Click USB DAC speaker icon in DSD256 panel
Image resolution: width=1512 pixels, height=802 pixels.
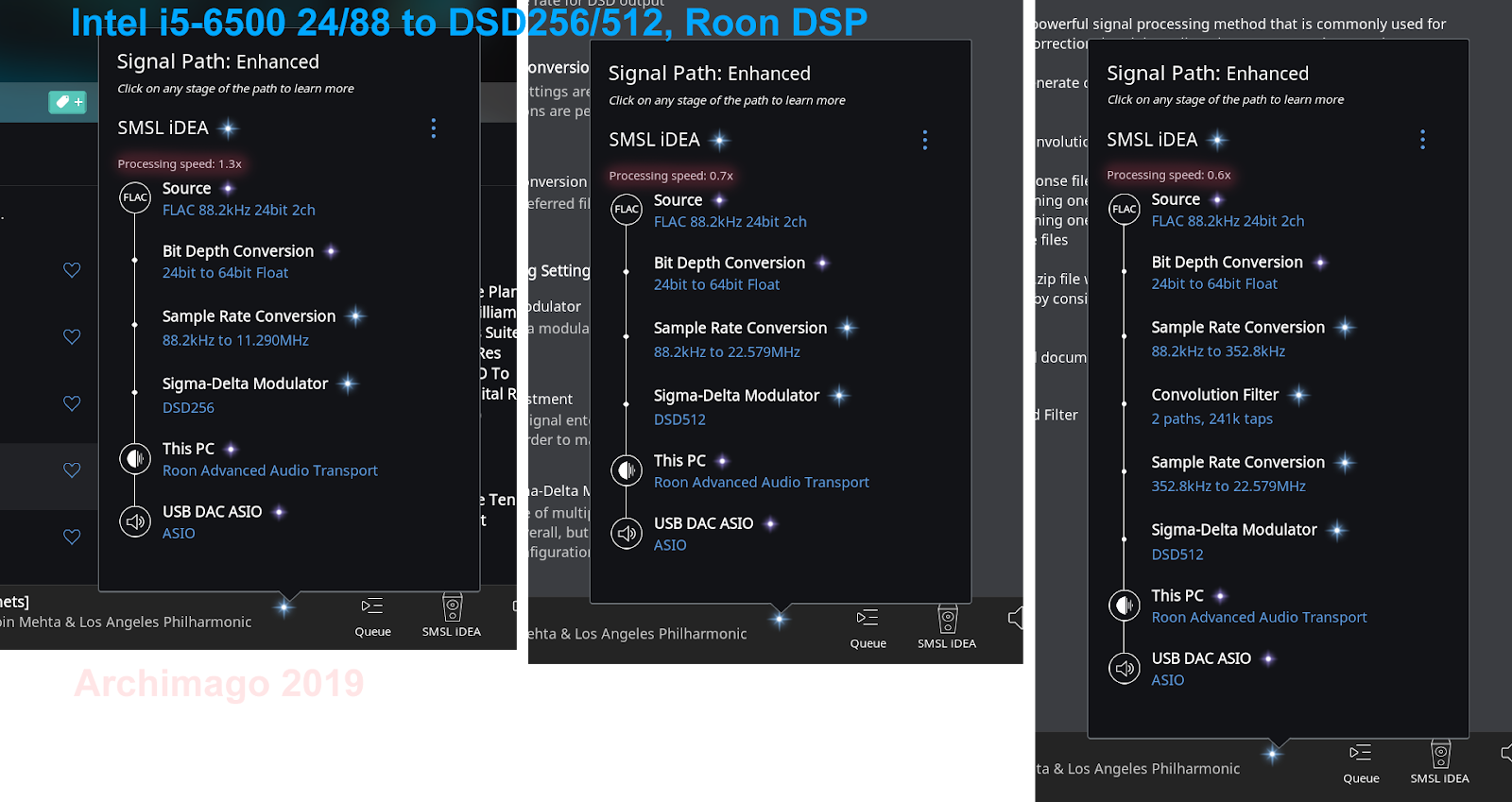(135, 521)
